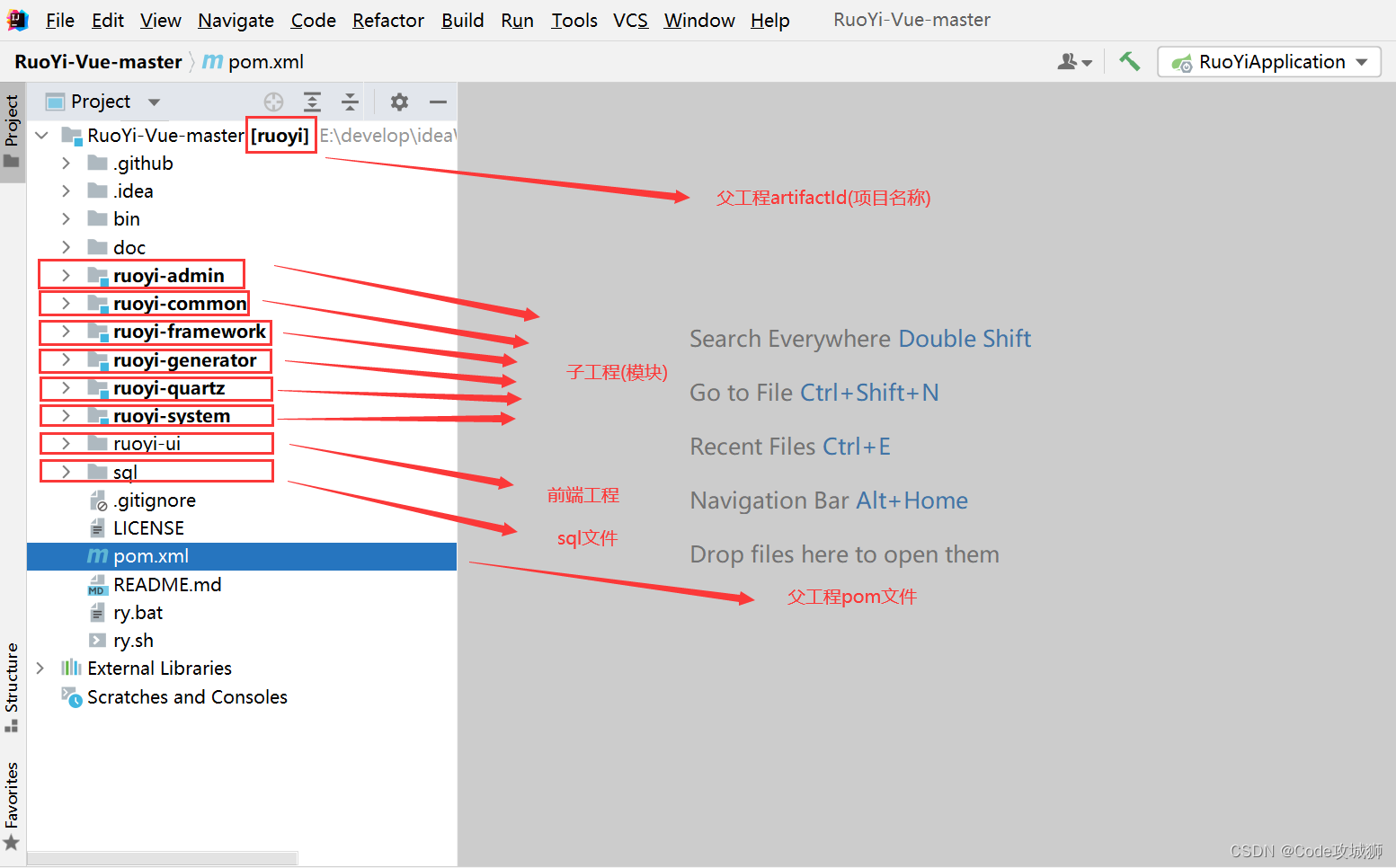Viewport: 1396px width, 868px height.
Task: Click the Scratches and Consoles icon
Action: (x=71, y=696)
